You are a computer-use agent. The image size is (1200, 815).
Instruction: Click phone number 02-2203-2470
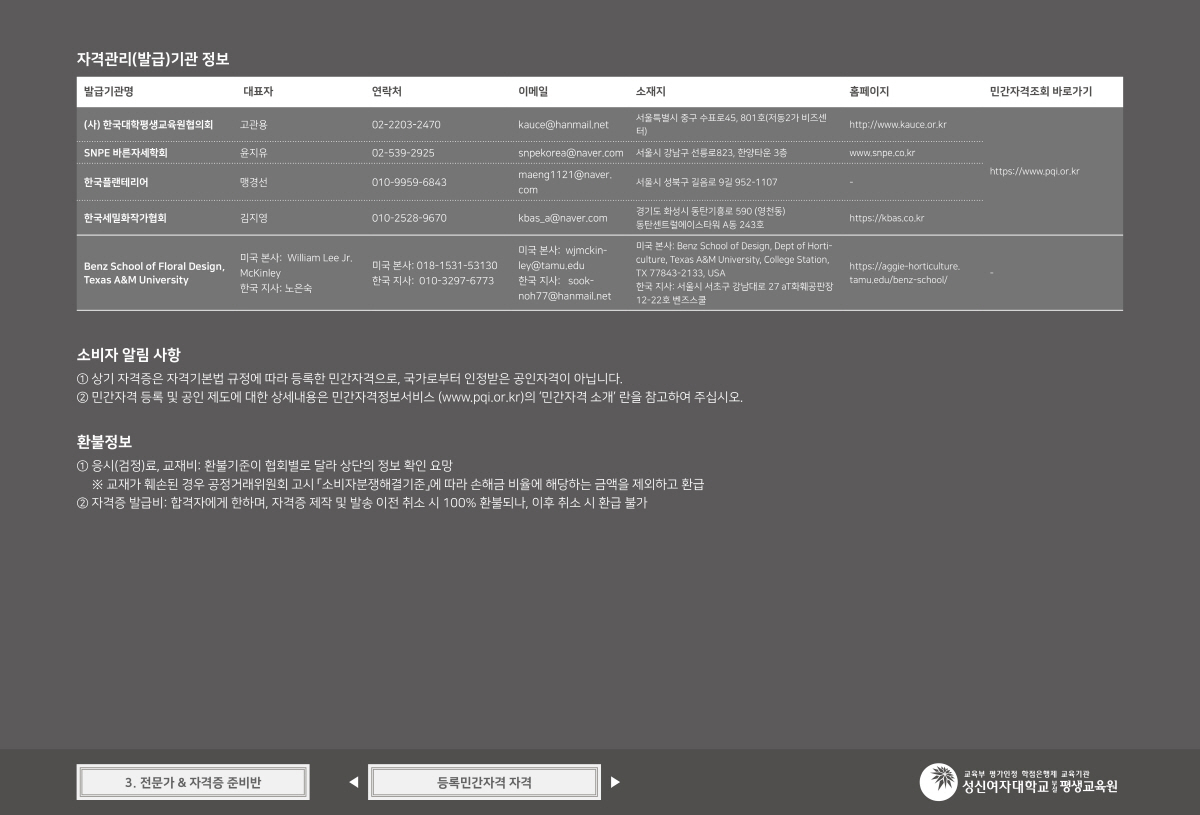click(406, 125)
